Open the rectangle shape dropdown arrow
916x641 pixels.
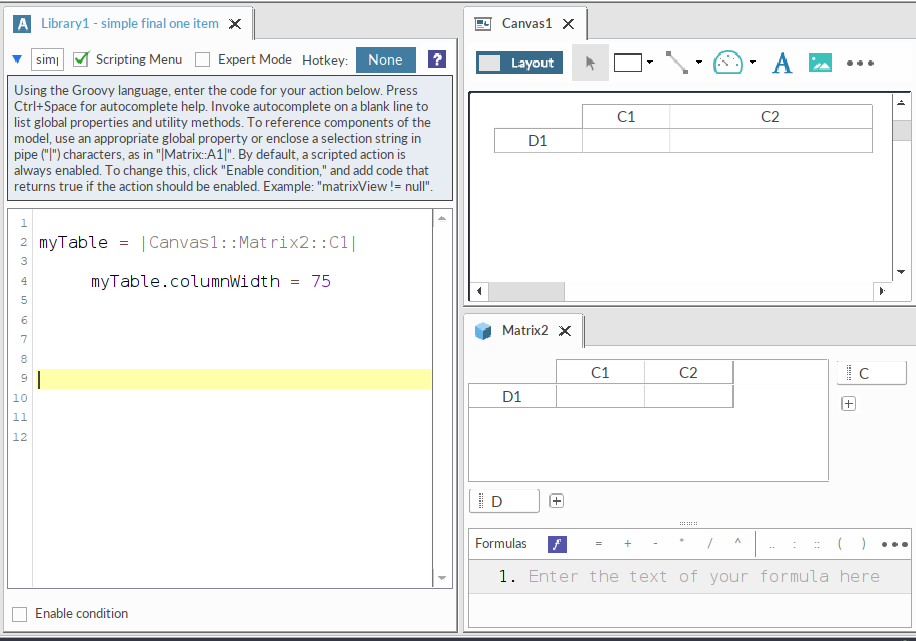tap(650, 63)
